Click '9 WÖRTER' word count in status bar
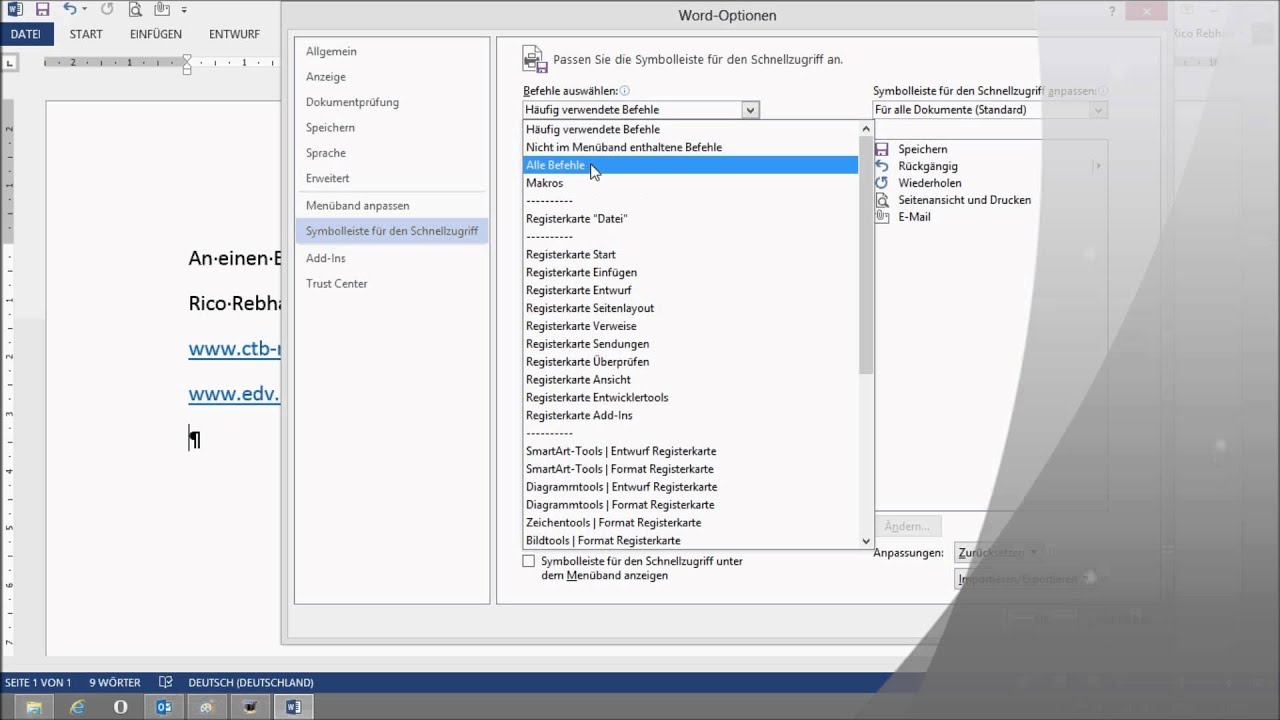Screen dimensions: 1280x720 click(115, 683)
